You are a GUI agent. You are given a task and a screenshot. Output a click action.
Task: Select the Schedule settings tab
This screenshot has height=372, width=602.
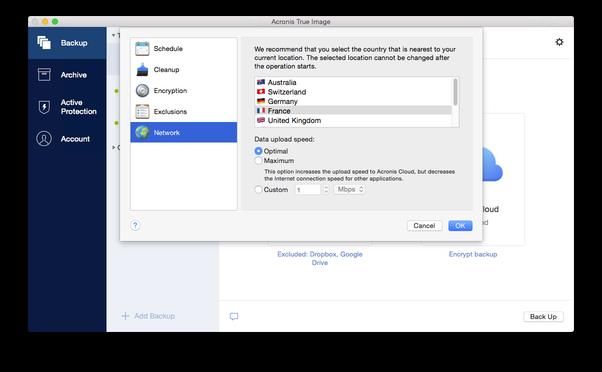point(184,48)
